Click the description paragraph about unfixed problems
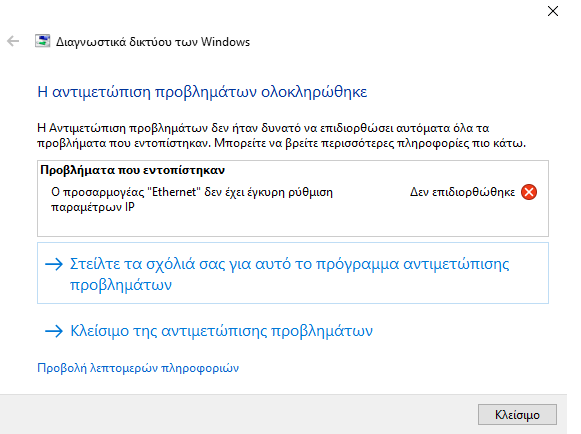This screenshot has width=581, height=434. [x=282, y=136]
